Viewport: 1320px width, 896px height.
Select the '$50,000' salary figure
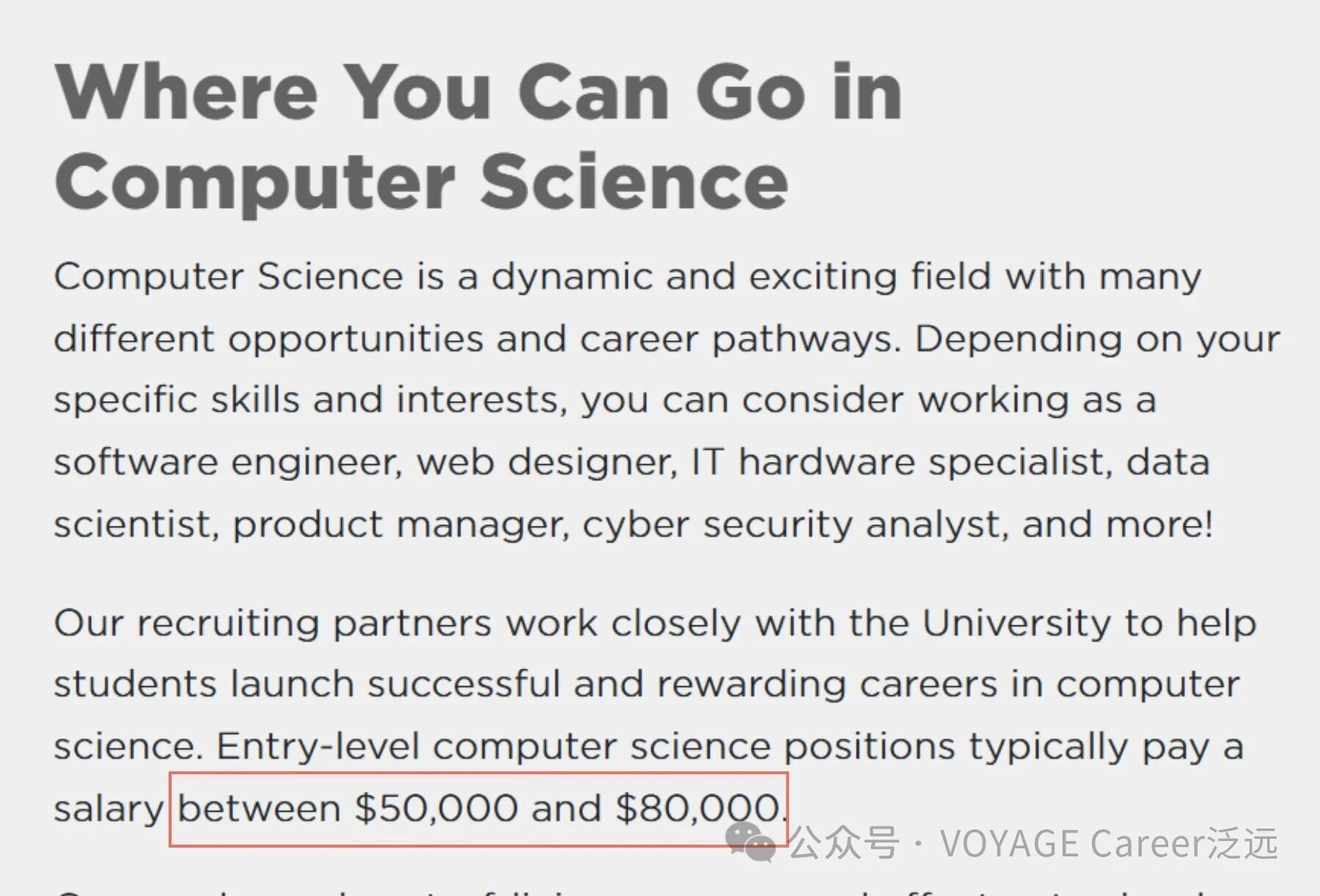click(436, 809)
